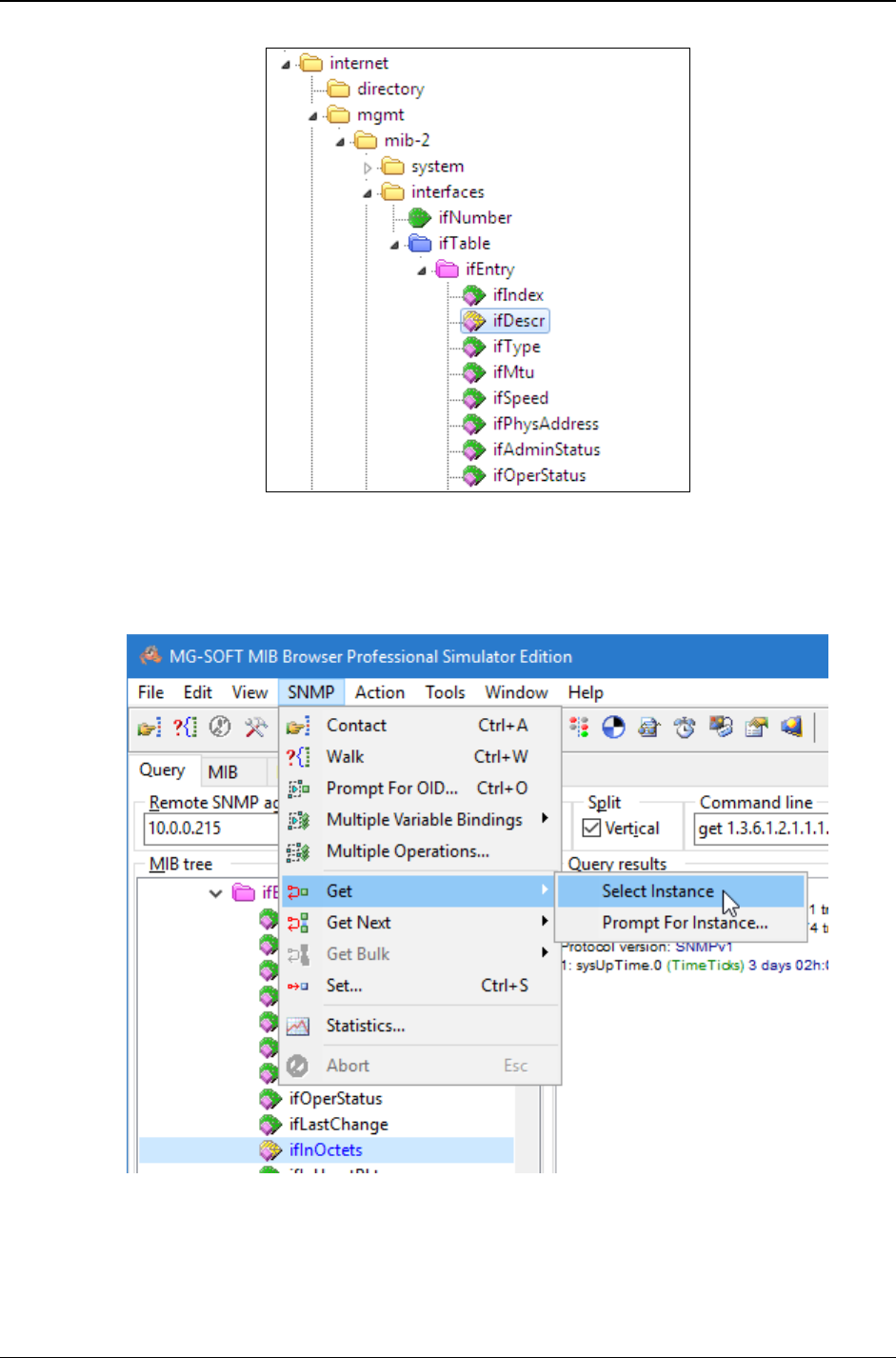The image size is (896, 1358).
Task: Select the ifAdminStatus tree item
Action: tap(547, 449)
